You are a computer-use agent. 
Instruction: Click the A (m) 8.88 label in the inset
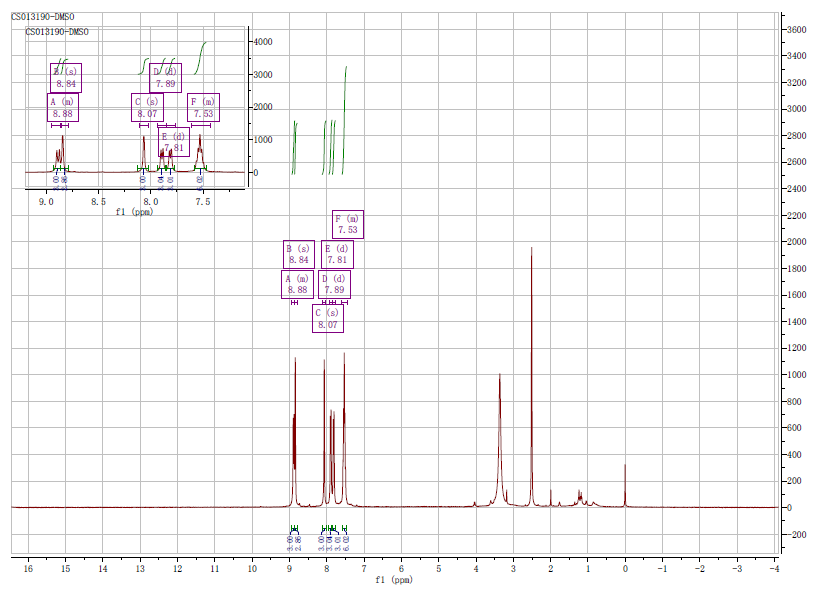tap(62, 108)
